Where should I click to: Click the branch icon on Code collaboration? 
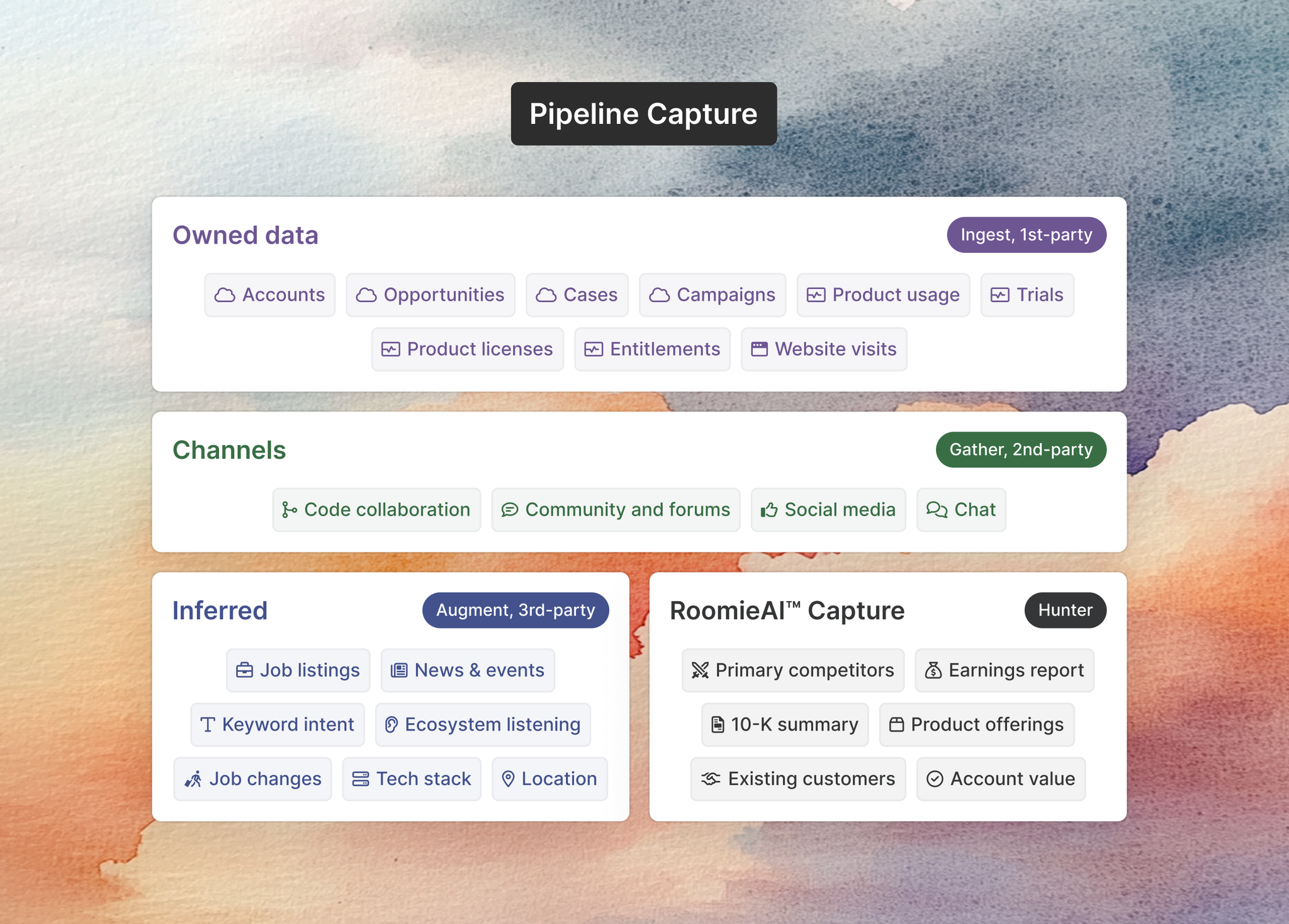tap(289, 510)
